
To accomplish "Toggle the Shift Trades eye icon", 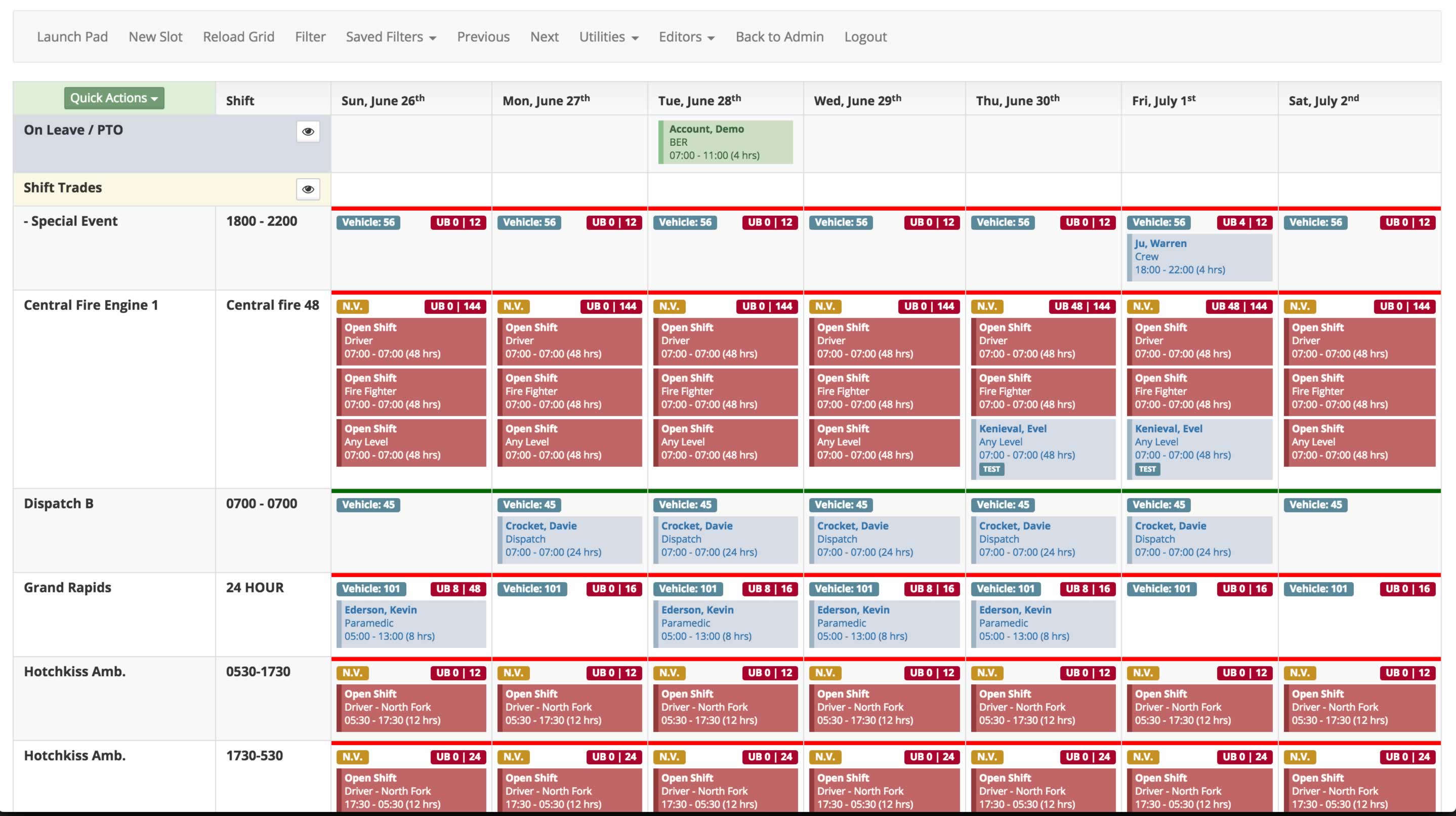I will 308,189.
